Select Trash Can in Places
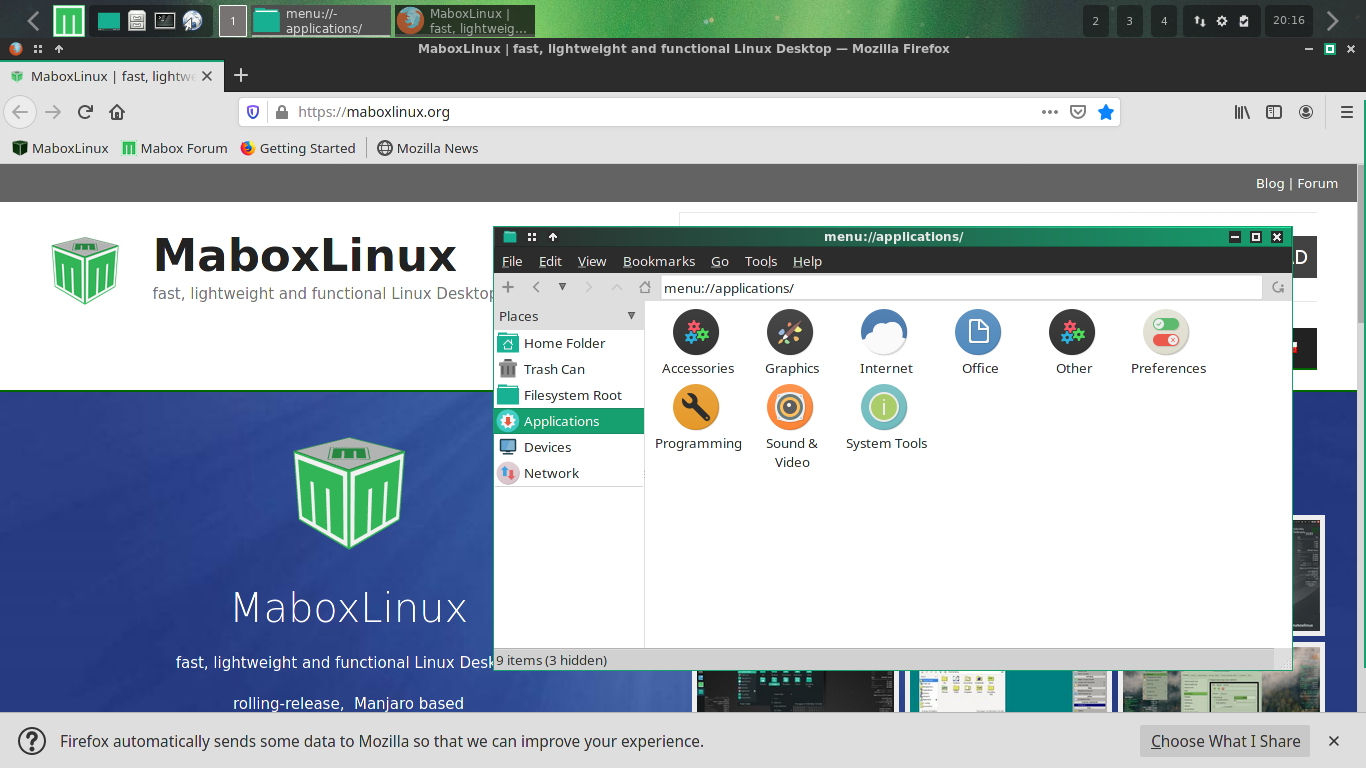1366x768 pixels. (x=569, y=369)
